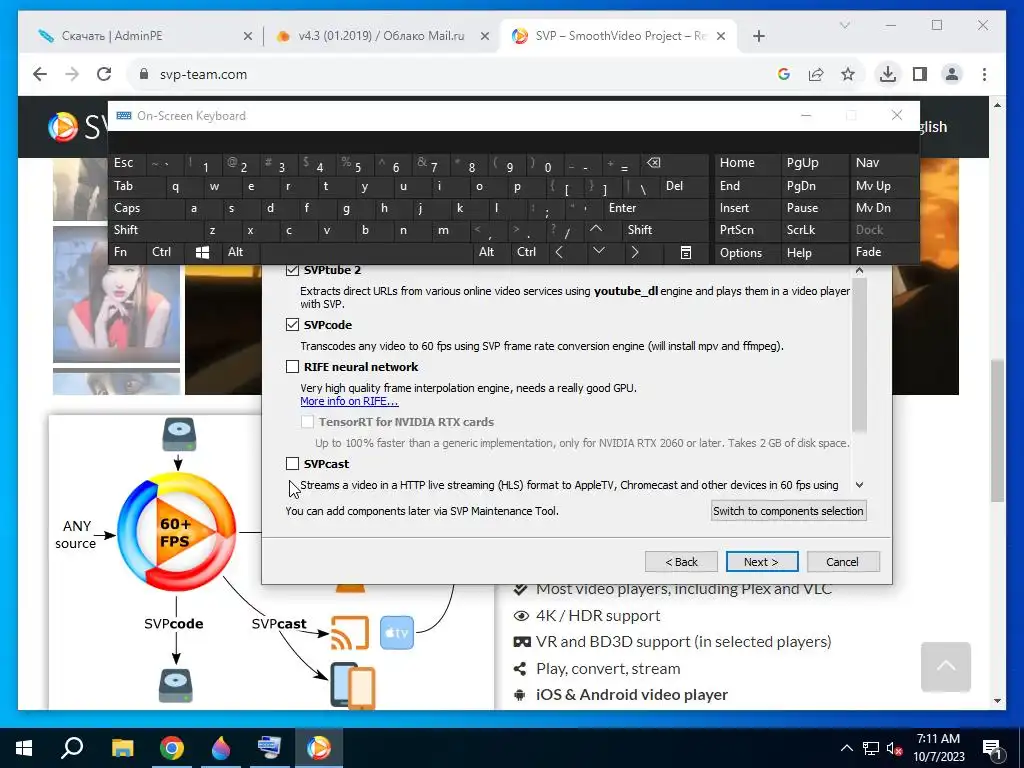Click right arrow key on On-Screen Keyboard
Viewport: 1024px width, 768px height.
click(x=634, y=252)
